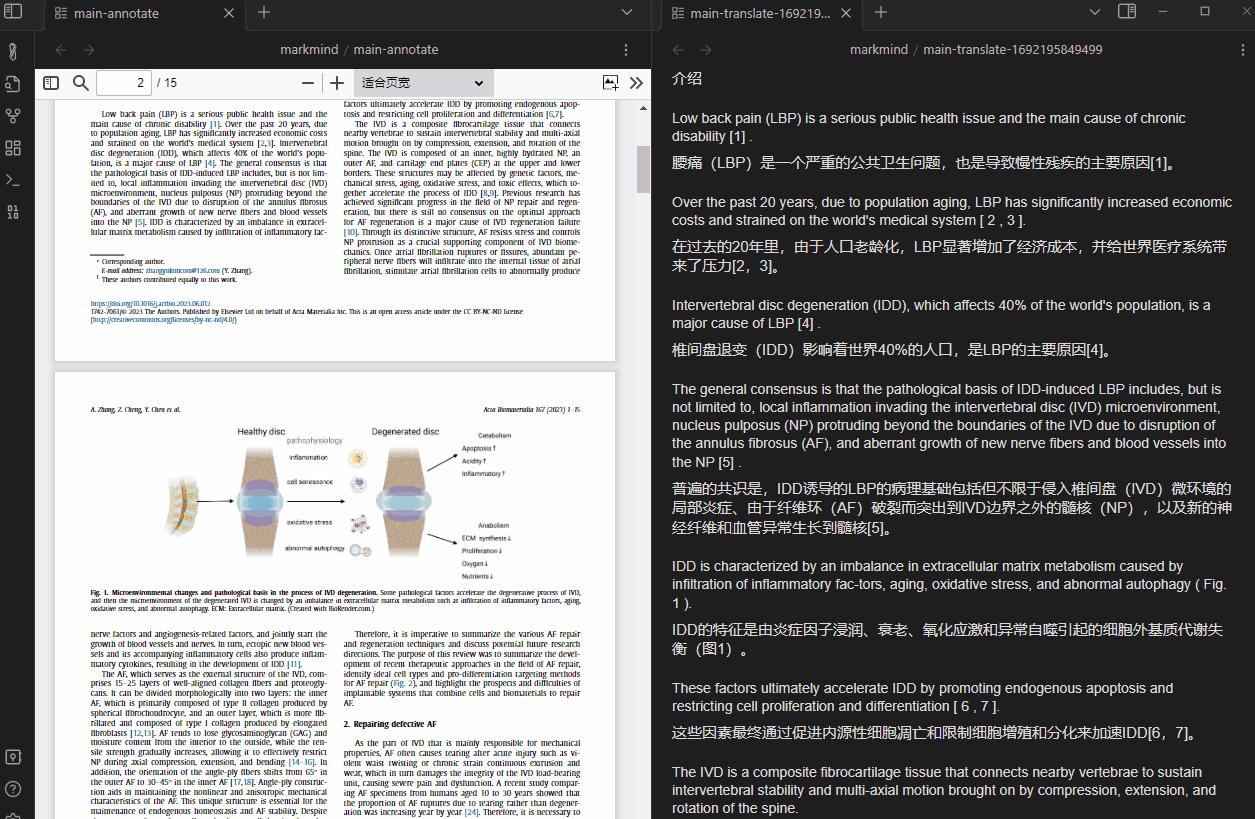Toggle the left sidebar panel icon
Viewport: 1255px width, 819px height.
tap(13, 12)
